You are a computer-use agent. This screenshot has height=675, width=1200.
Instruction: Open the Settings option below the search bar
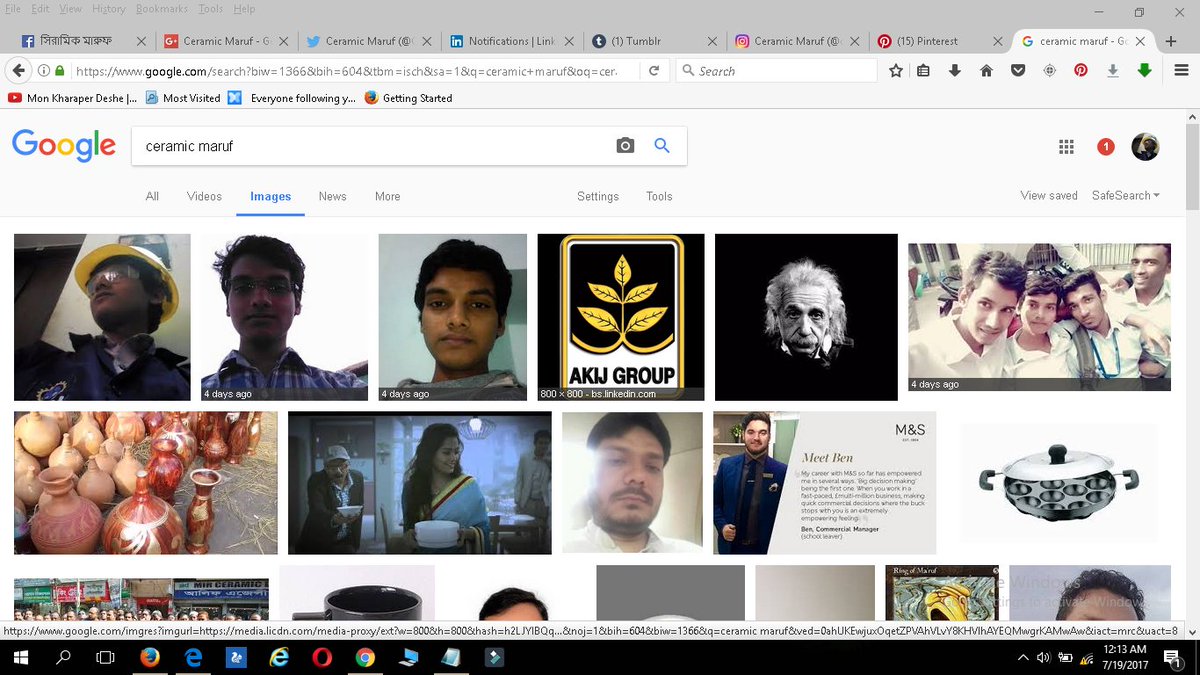(598, 196)
